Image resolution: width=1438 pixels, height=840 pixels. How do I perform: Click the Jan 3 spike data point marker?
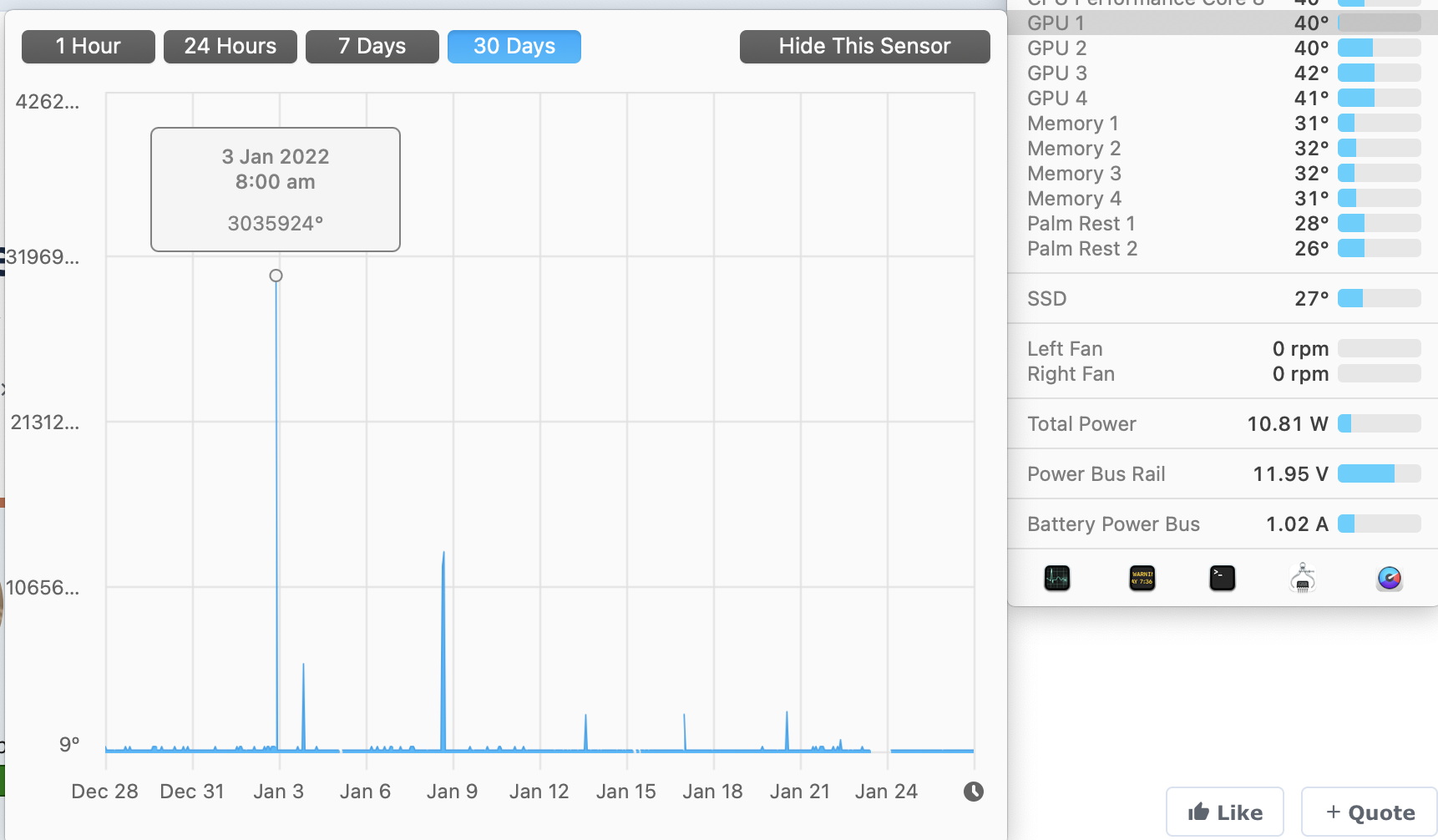point(276,276)
